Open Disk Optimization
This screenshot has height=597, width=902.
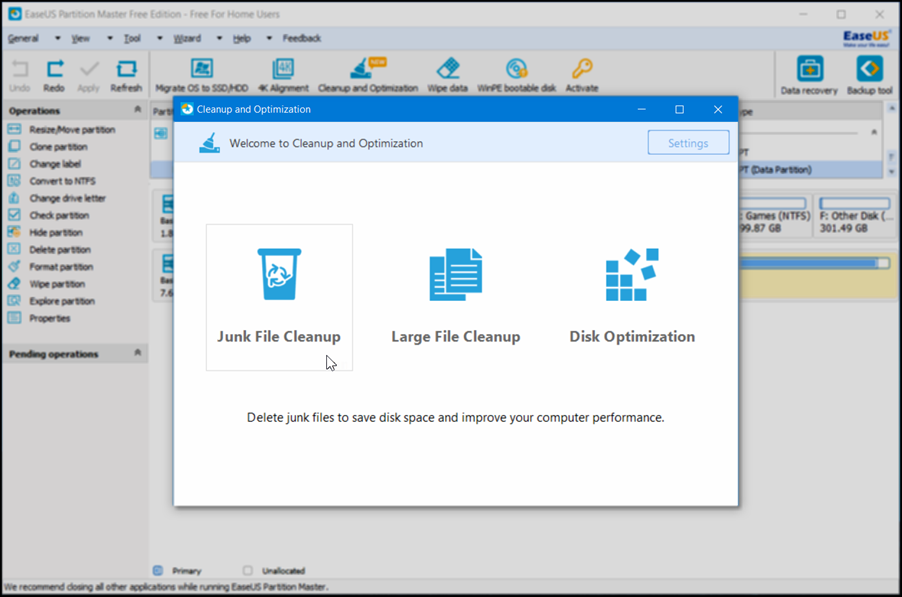tap(632, 297)
